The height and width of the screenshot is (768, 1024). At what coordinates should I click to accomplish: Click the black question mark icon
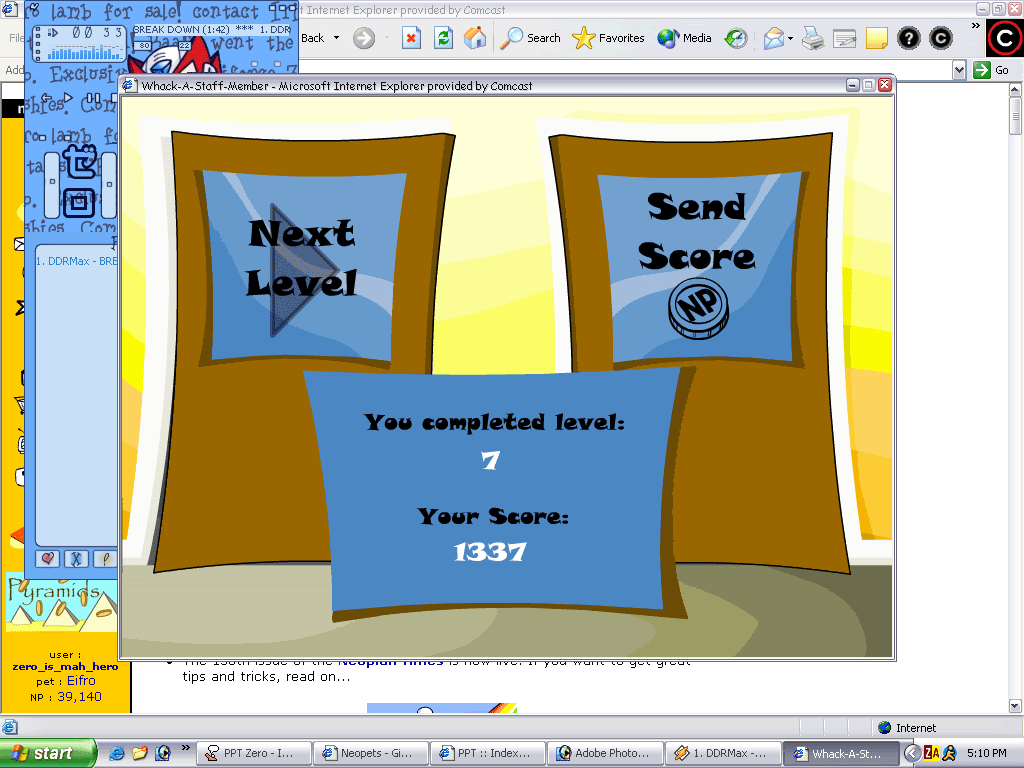pos(908,38)
